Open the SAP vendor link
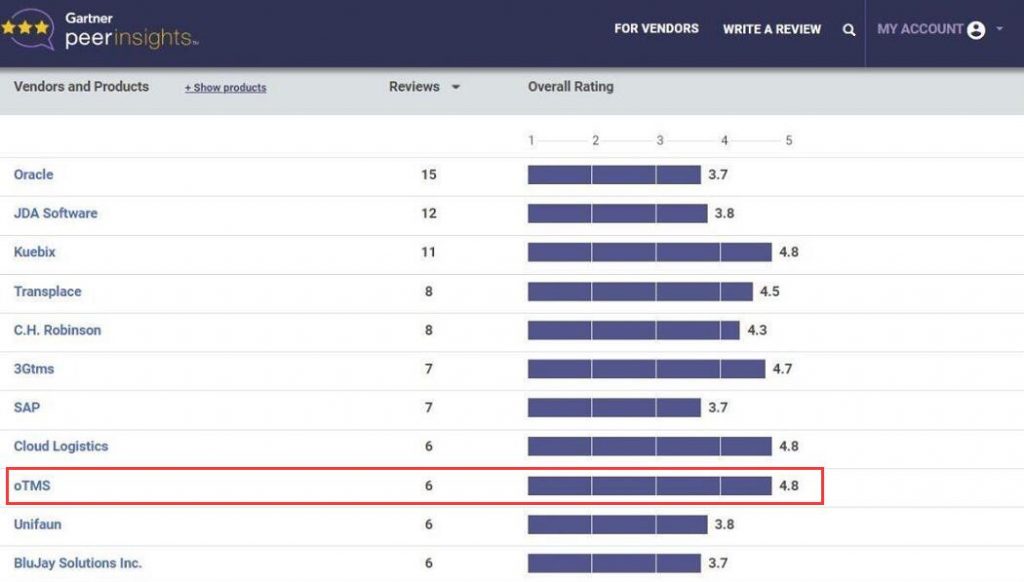The height and width of the screenshot is (582, 1024). click(26, 408)
